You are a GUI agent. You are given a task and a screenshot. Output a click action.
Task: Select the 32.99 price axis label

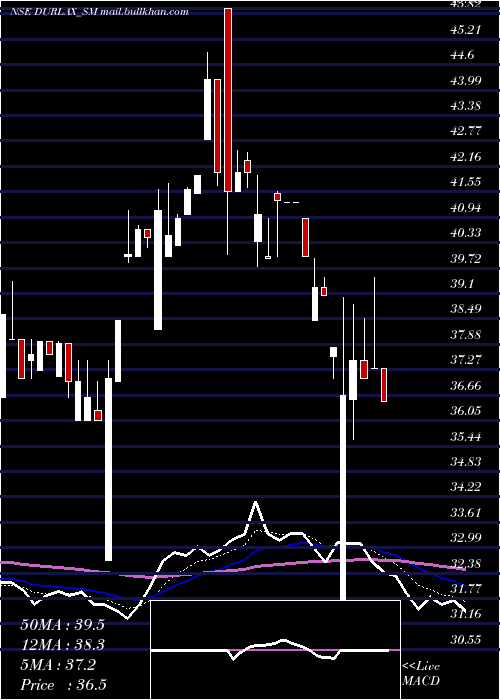pos(466,538)
